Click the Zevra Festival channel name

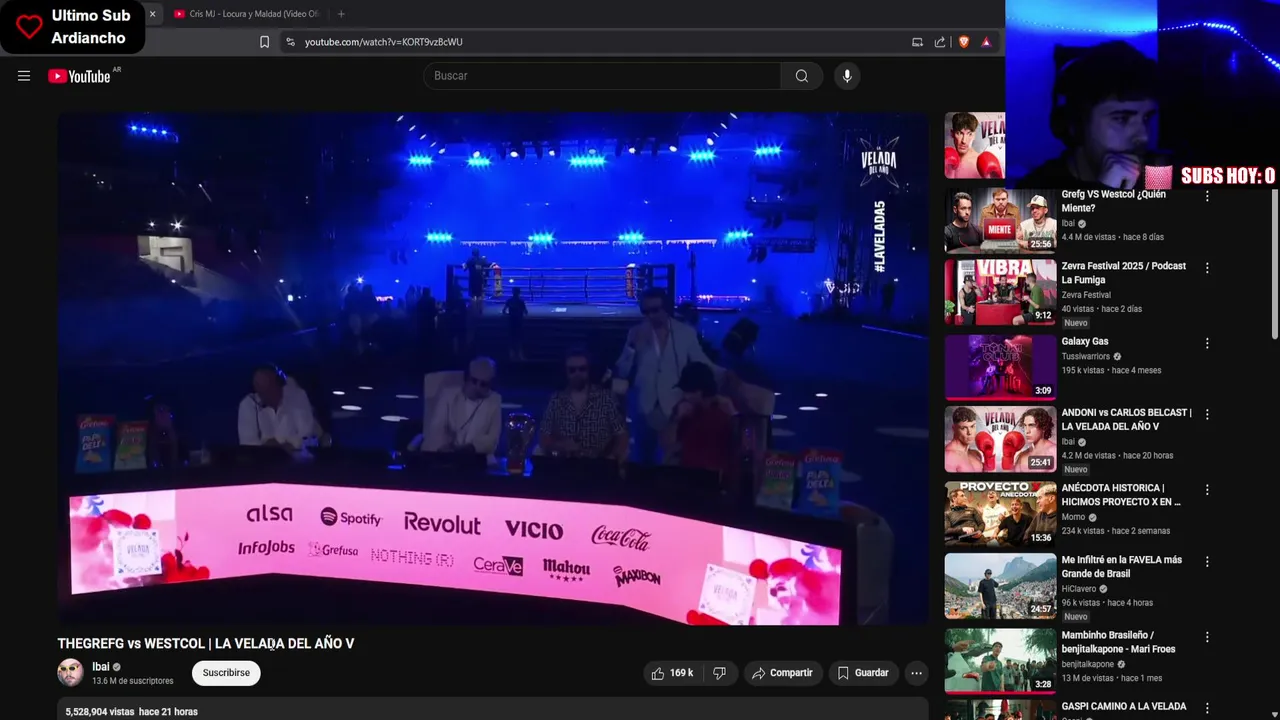(1086, 295)
